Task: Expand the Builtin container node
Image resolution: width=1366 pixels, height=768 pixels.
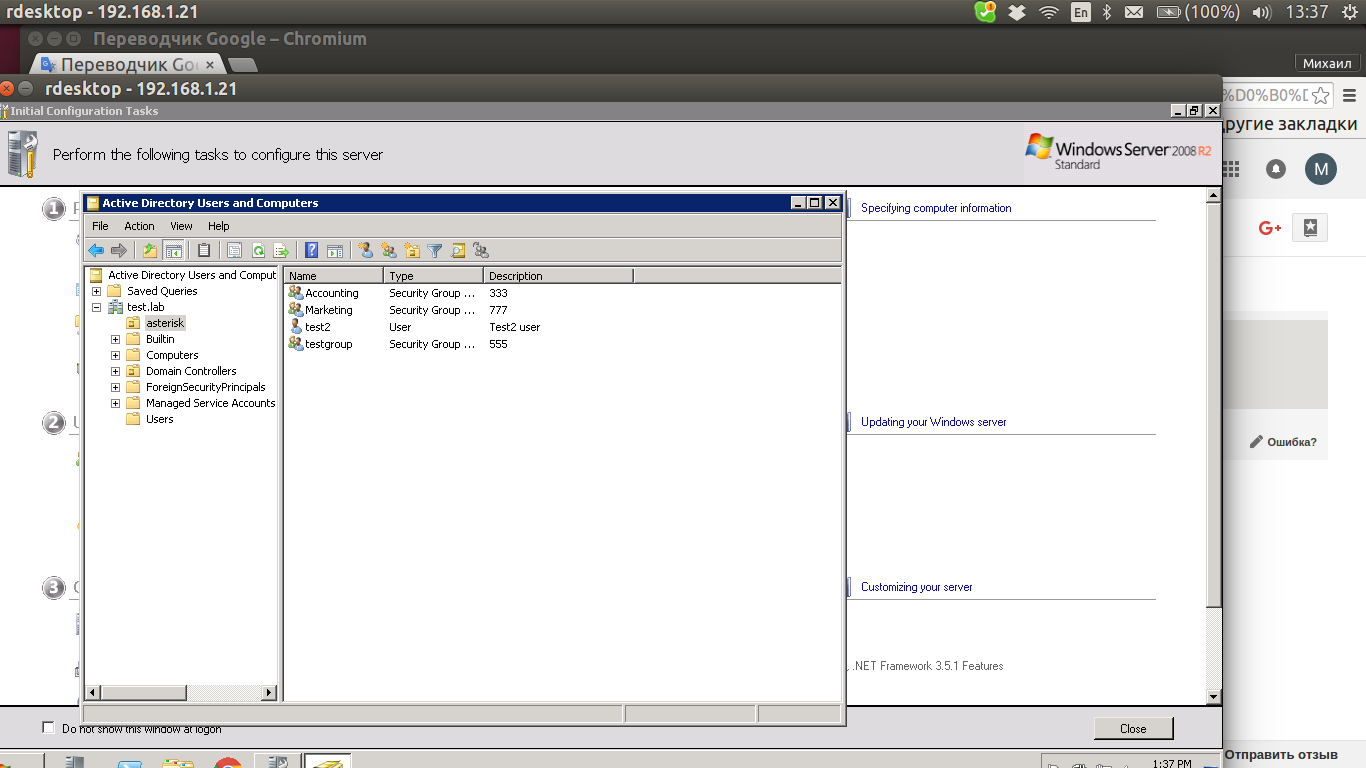Action: (115, 339)
